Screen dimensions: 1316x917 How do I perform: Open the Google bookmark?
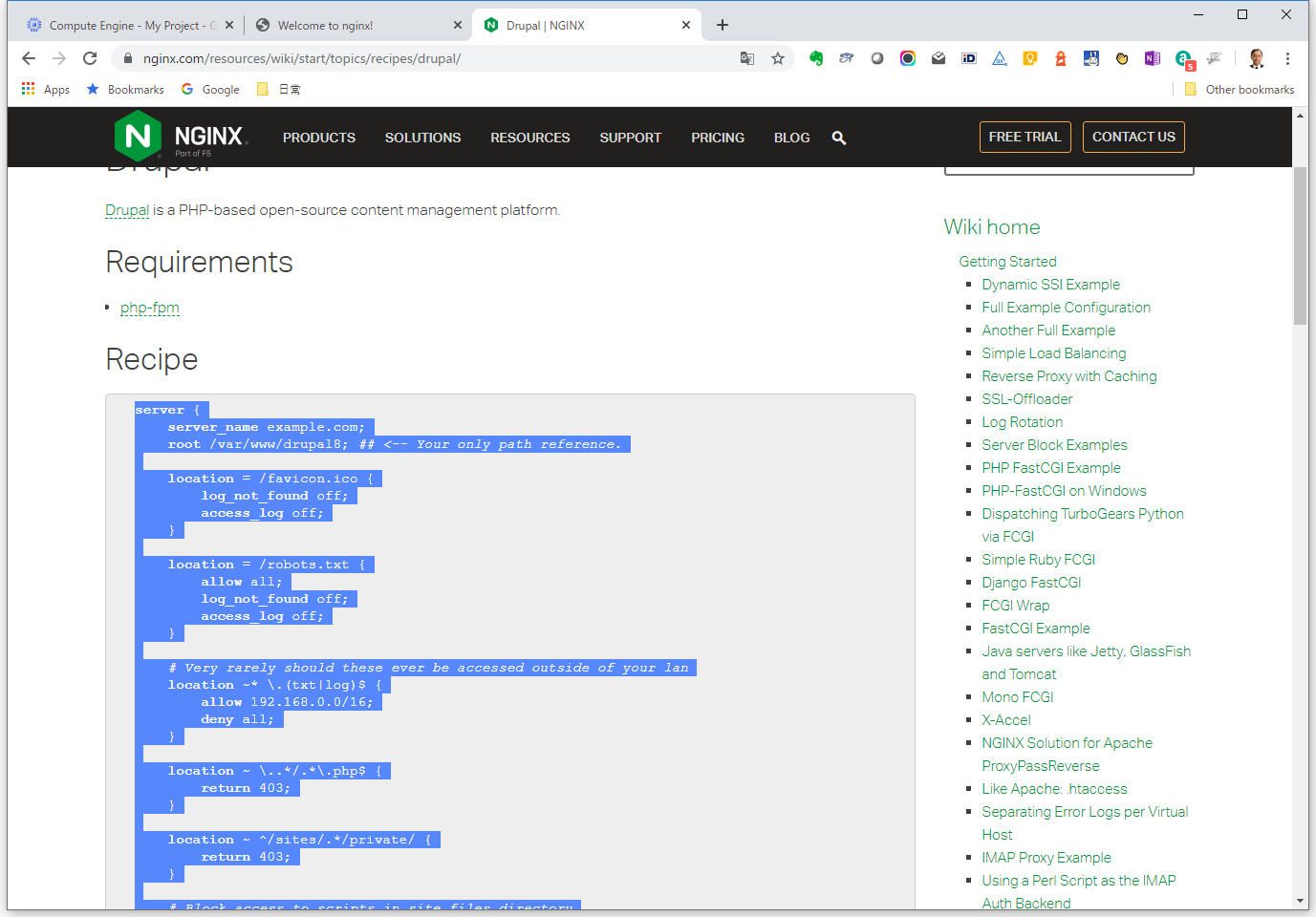click(x=210, y=89)
